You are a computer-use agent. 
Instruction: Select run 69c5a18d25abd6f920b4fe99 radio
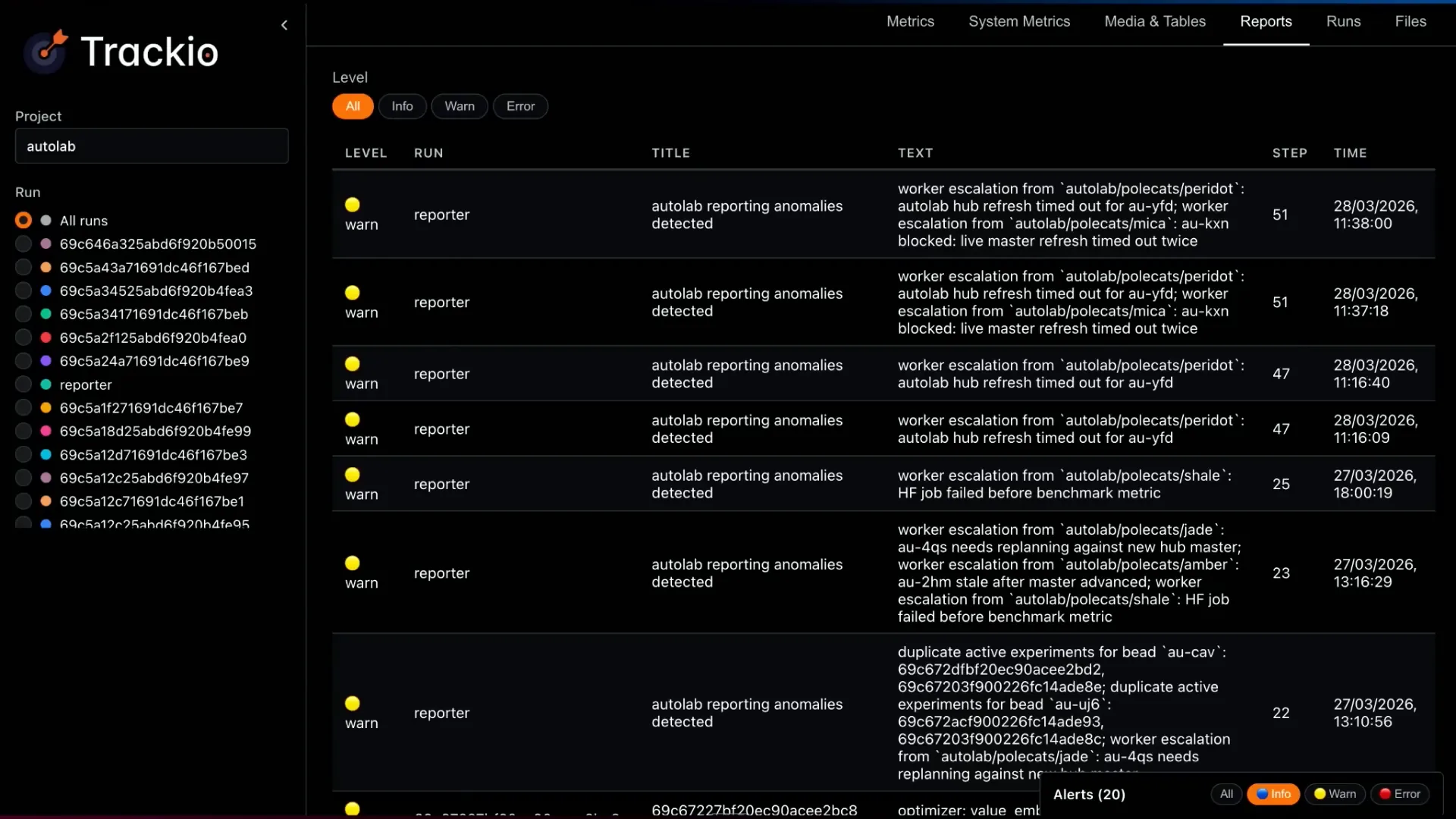(x=24, y=431)
